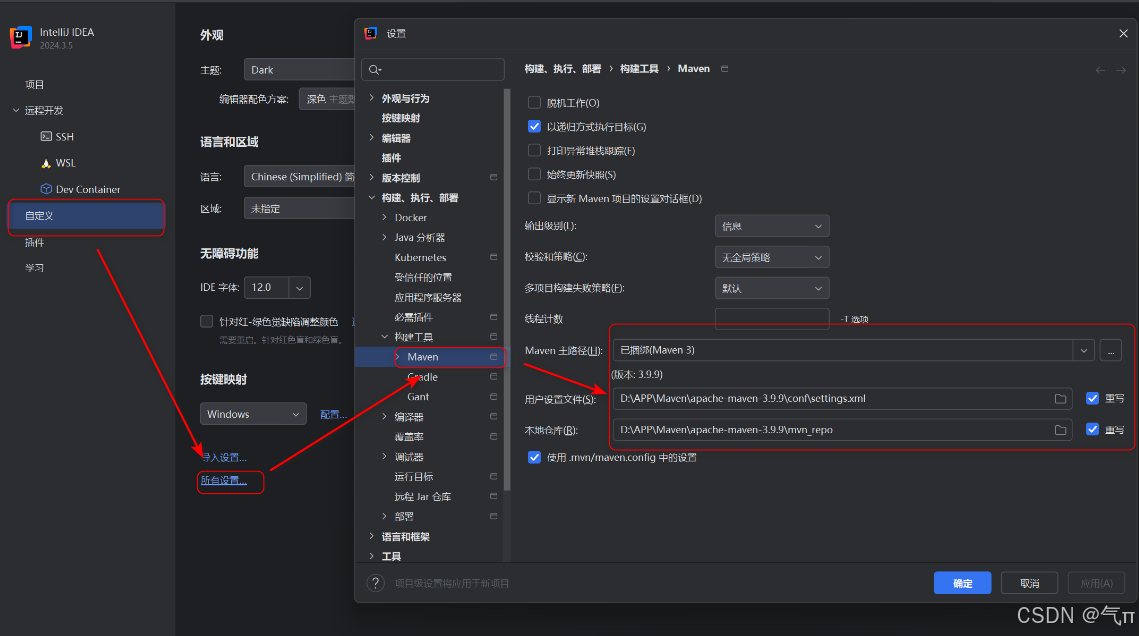Click the project icon beside 覆盖率 row
Screen dimensions: 1139x636
click(x=493, y=436)
